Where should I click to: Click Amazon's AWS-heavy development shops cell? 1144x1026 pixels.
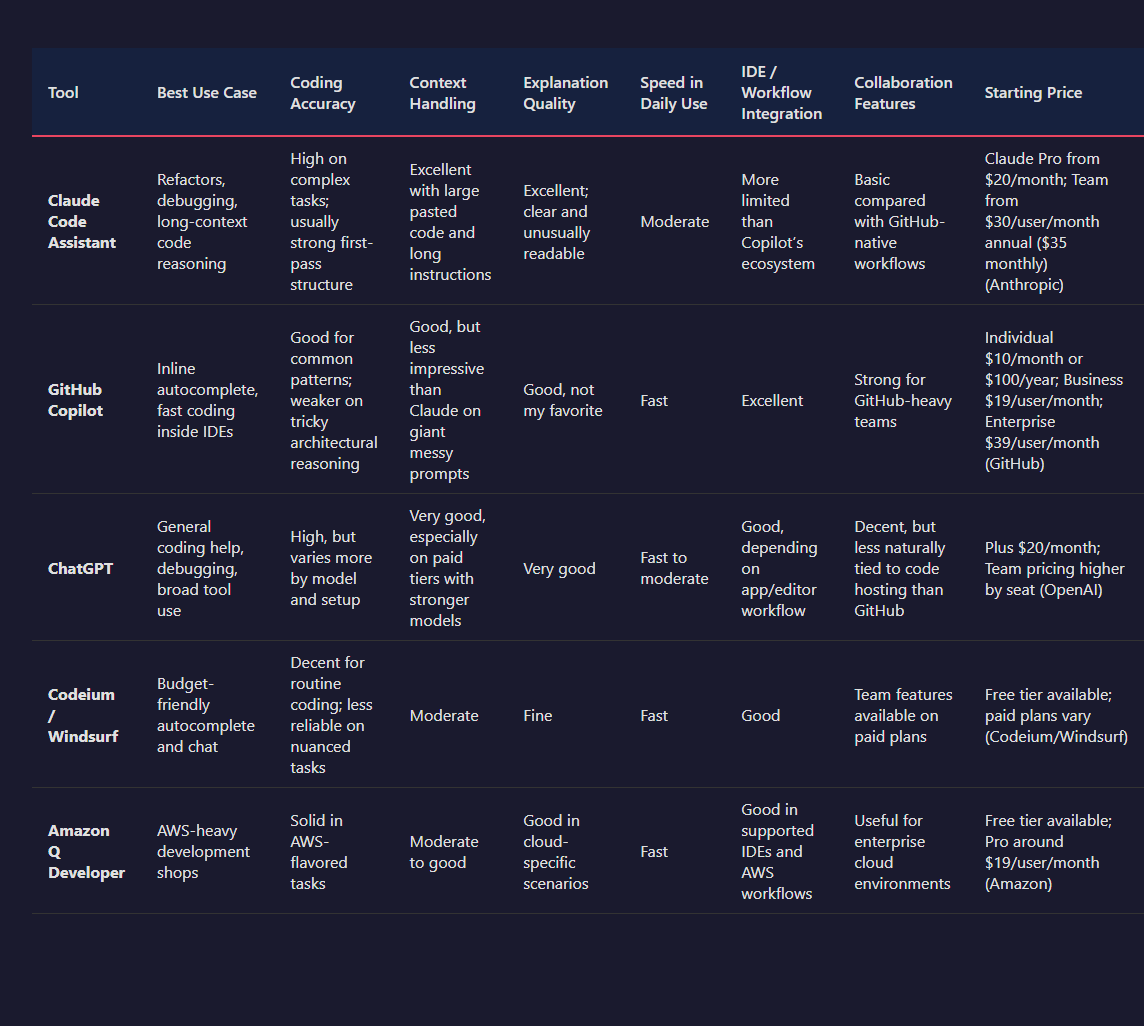click(x=203, y=851)
